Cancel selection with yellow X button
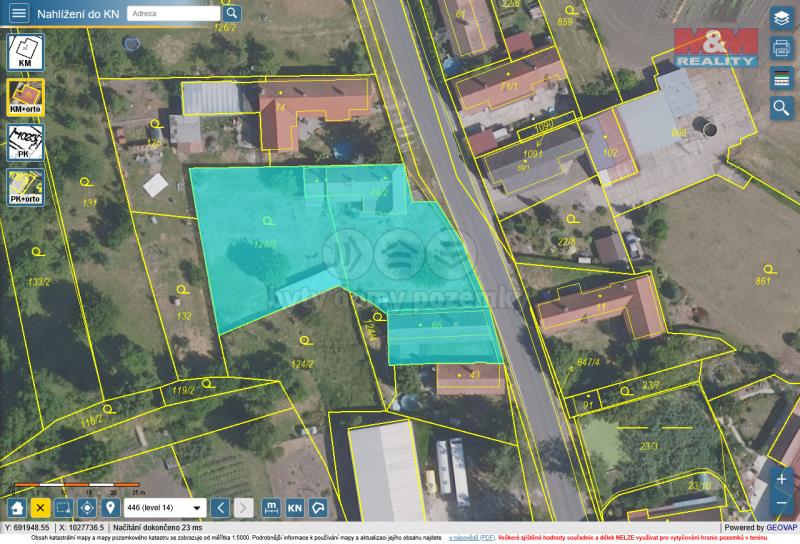The image size is (800, 544). click(40, 507)
